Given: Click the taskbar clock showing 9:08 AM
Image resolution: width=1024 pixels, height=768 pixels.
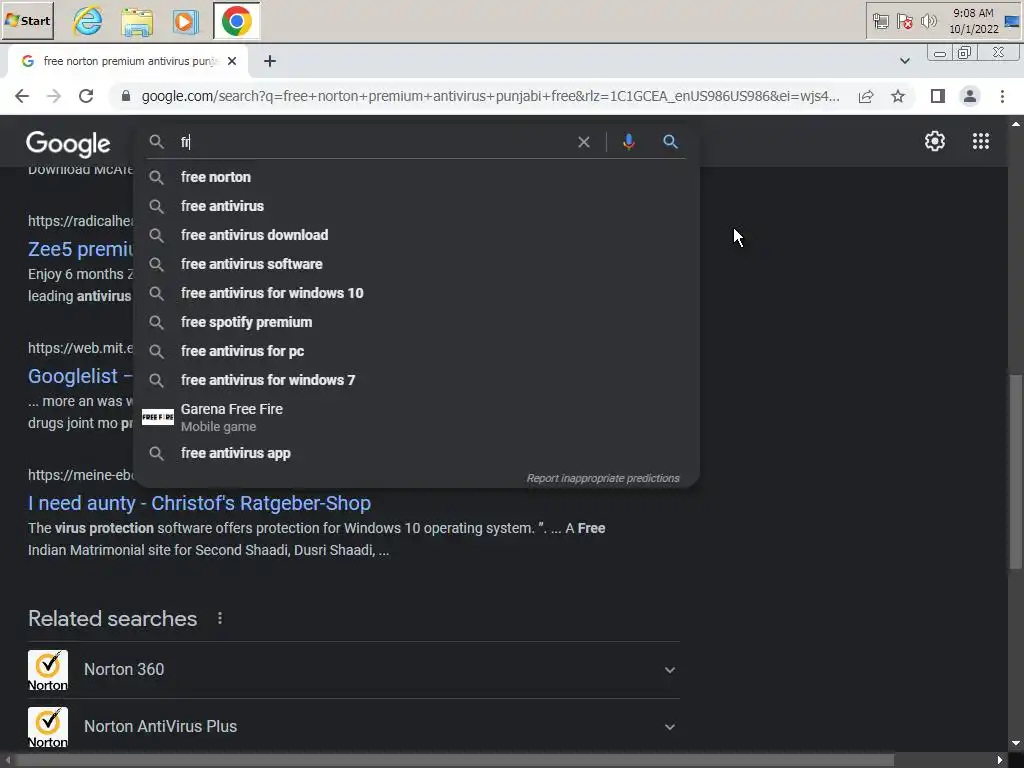Looking at the screenshot, I should 973,21.
